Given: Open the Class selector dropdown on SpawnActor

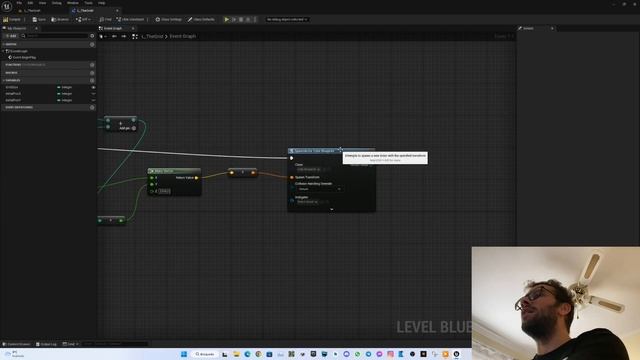Looking at the screenshot, I should [310, 169].
